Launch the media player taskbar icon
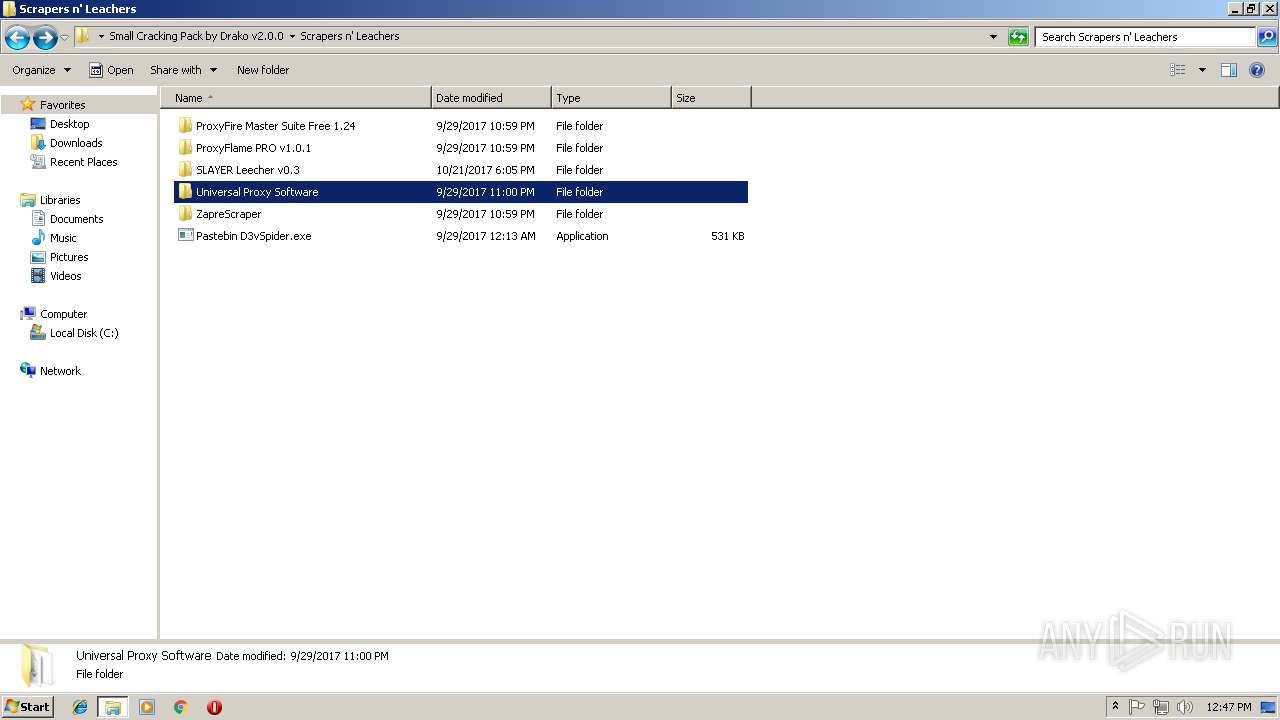Screen dimensions: 1280x720 click(147, 707)
